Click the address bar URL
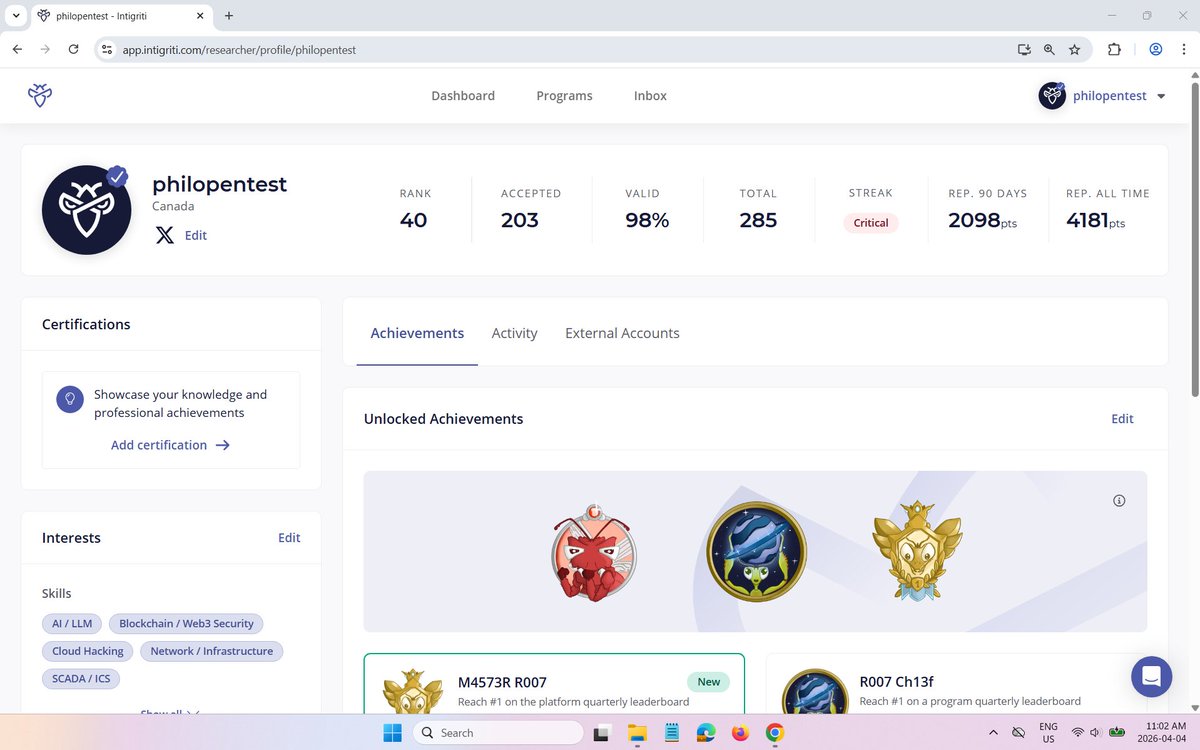 coord(239,49)
